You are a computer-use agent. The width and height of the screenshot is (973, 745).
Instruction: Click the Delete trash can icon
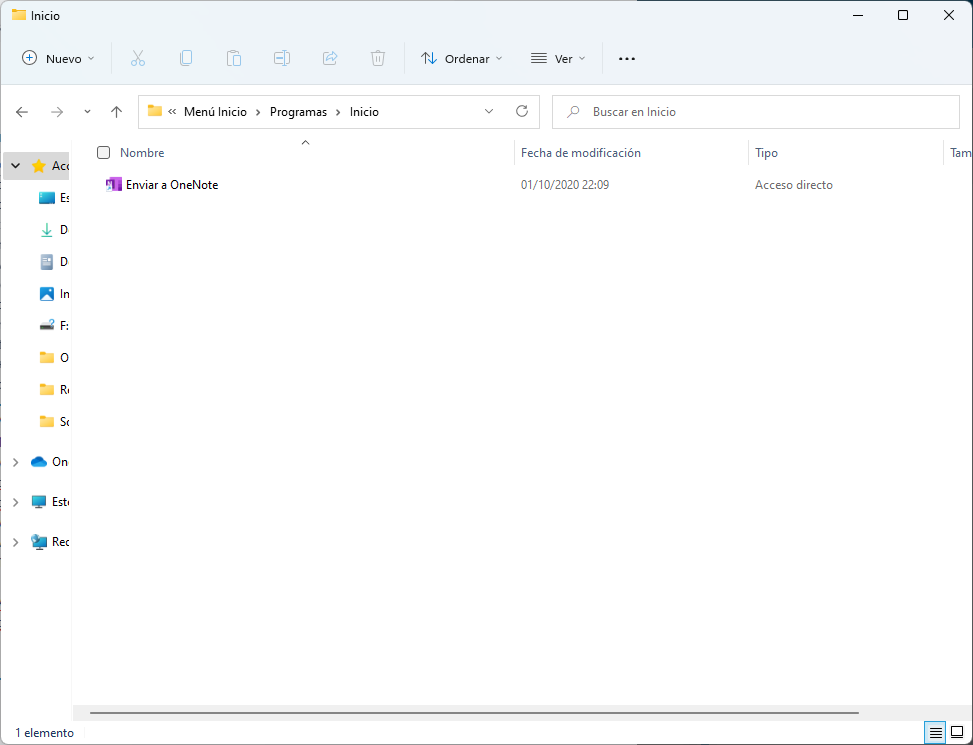[378, 58]
